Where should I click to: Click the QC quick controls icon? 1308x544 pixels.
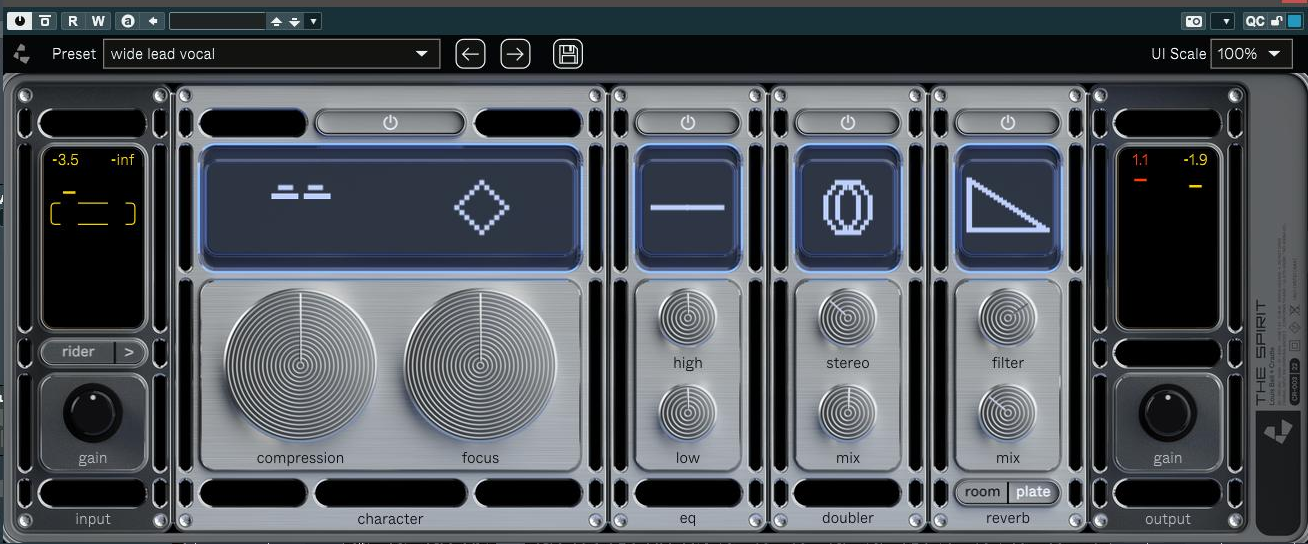pos(1254,21)
